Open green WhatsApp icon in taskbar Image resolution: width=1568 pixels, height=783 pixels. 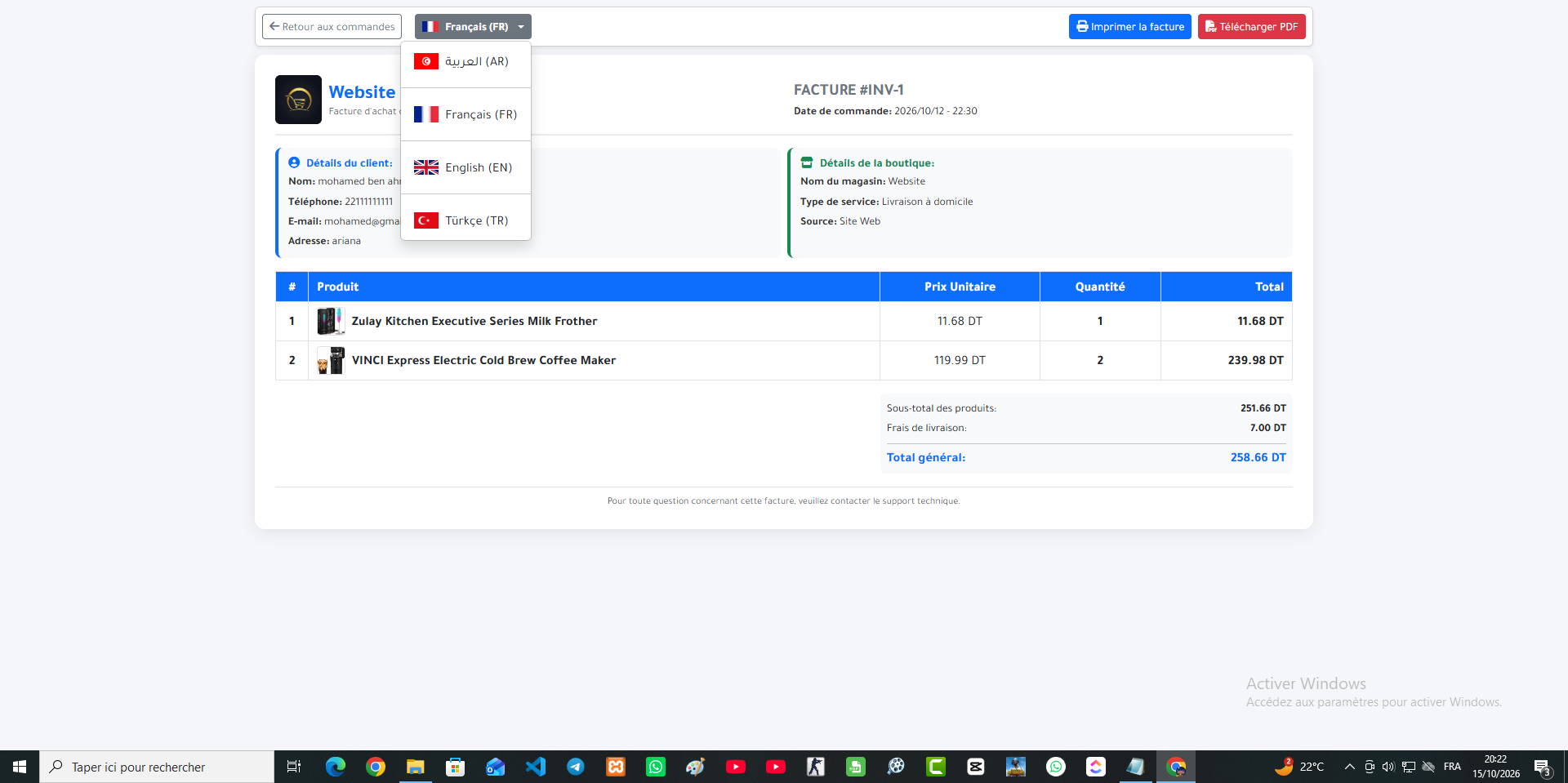(656, 767)
